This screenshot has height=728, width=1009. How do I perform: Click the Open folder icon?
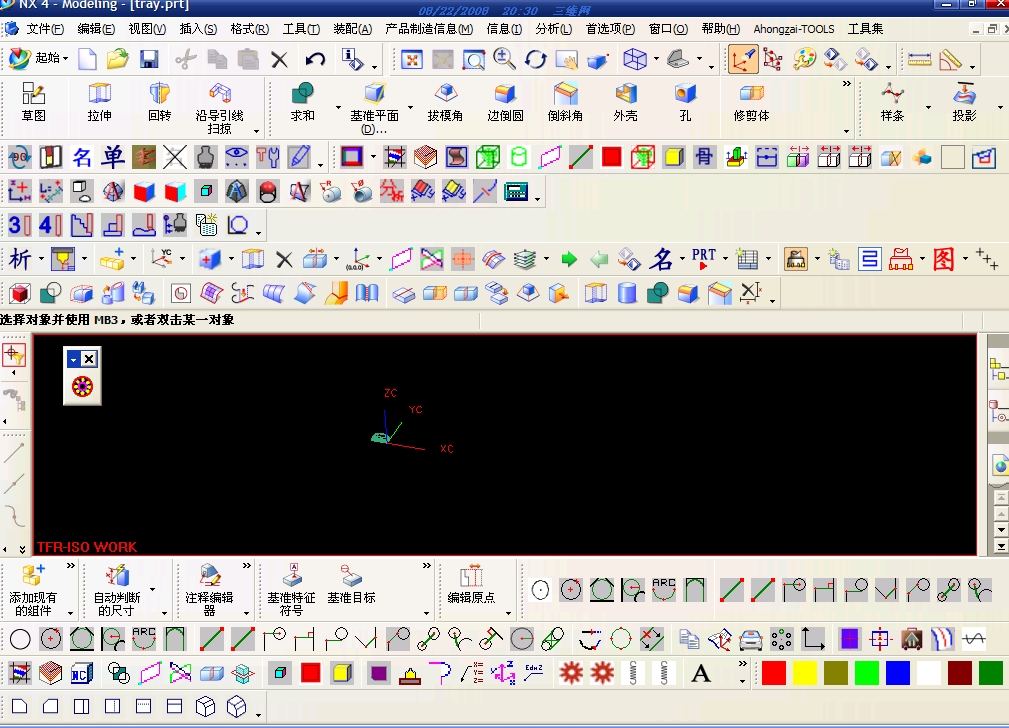(x=117, y=59)
